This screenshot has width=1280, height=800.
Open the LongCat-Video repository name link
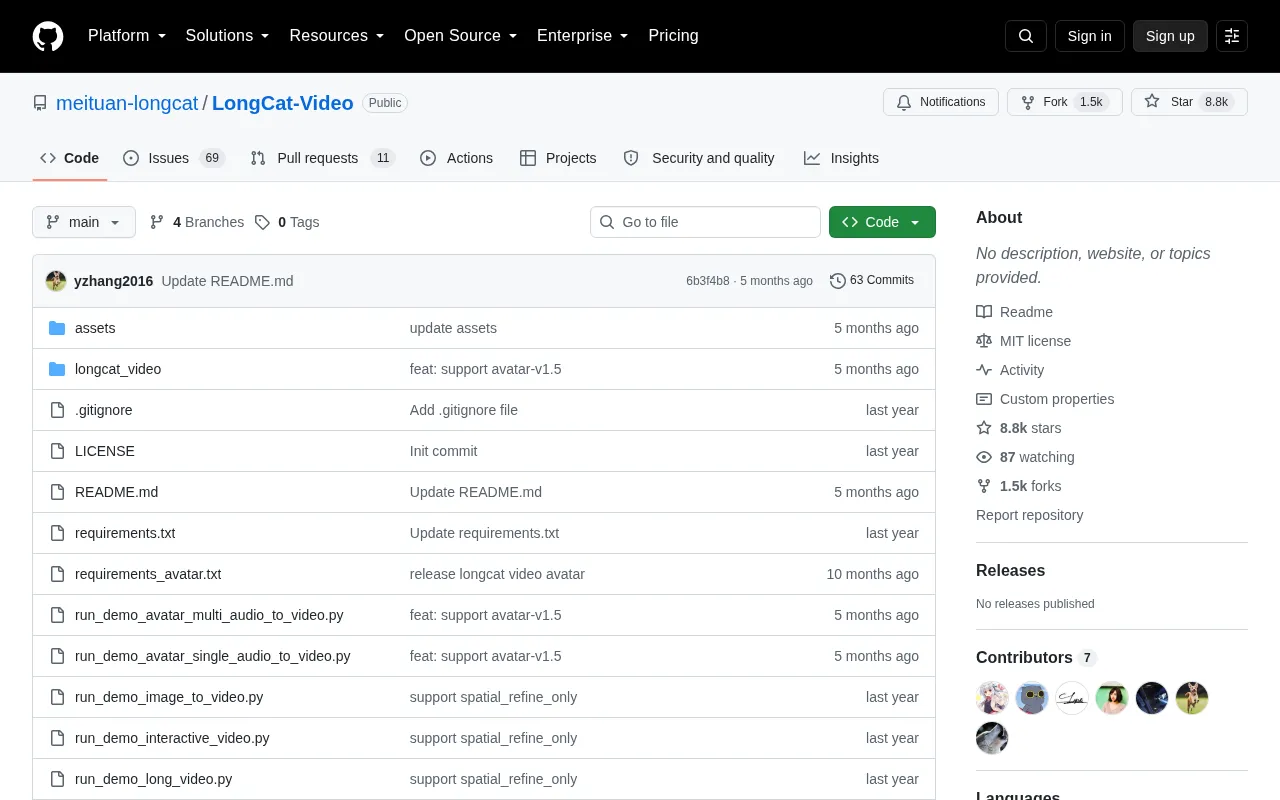283,103
